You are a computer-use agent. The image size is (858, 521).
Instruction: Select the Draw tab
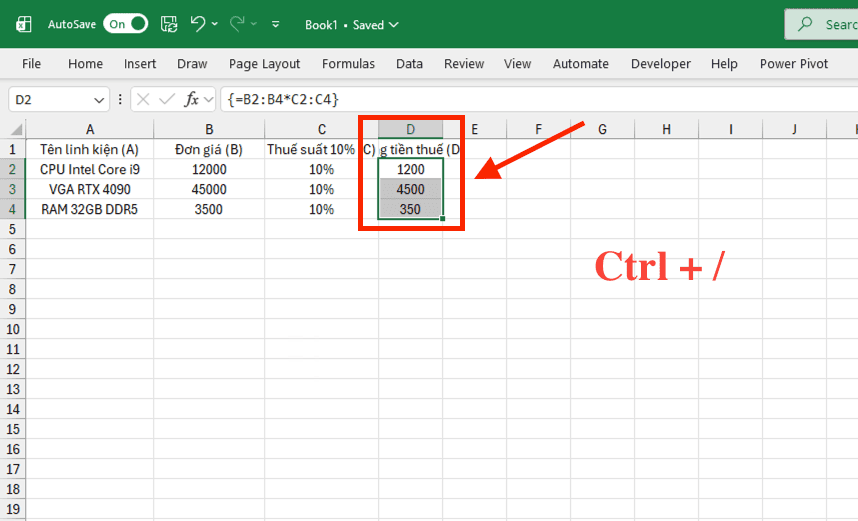pos(192,63)
